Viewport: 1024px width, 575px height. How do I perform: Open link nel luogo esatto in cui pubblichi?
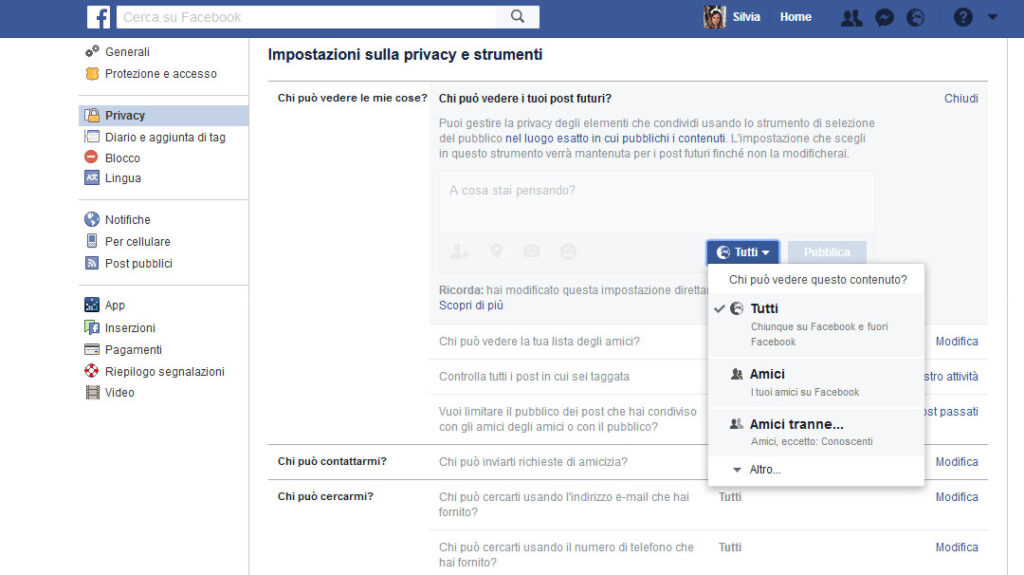(615, 139)
